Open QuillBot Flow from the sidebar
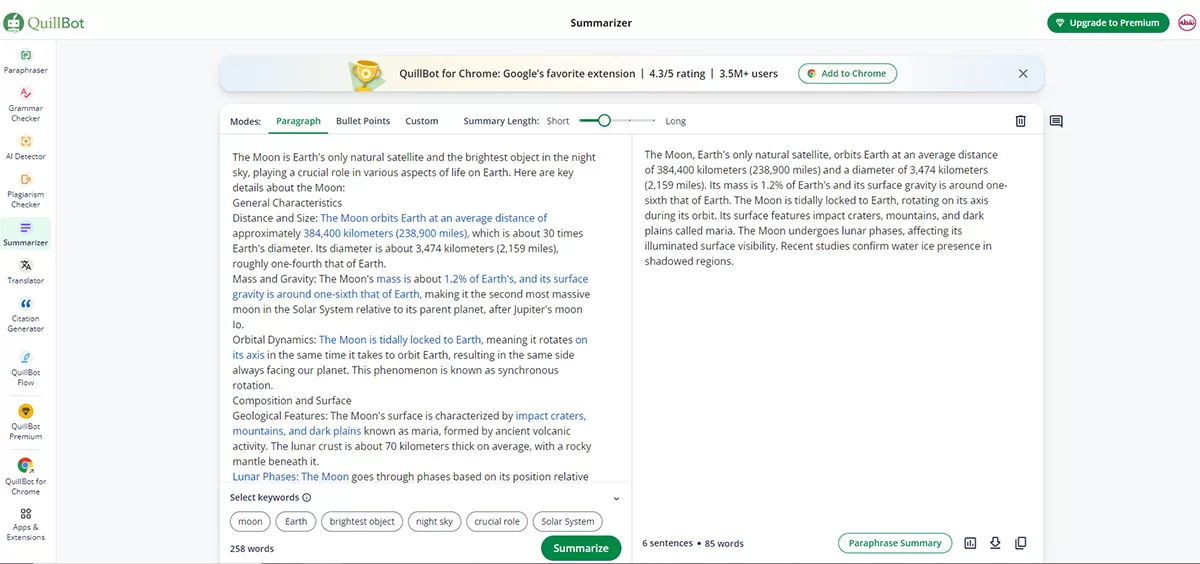 pyautogui.click(x=26, y=368)
